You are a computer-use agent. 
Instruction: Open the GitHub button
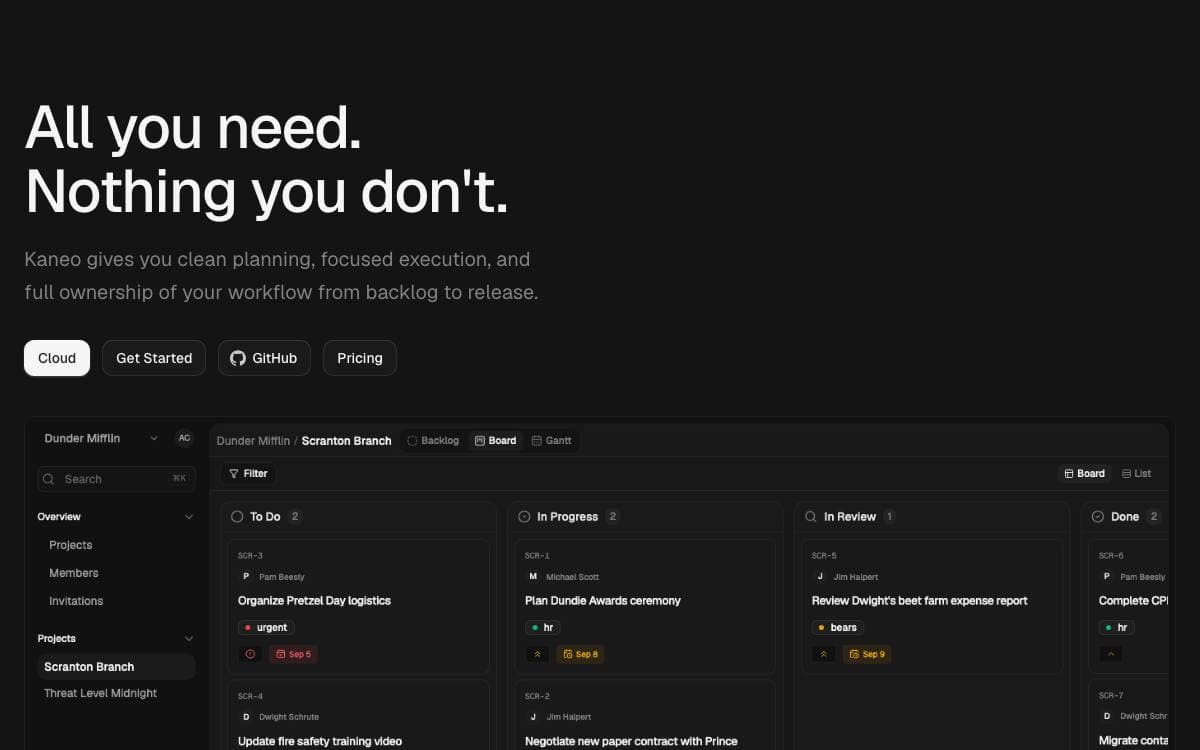coord(264,358)
